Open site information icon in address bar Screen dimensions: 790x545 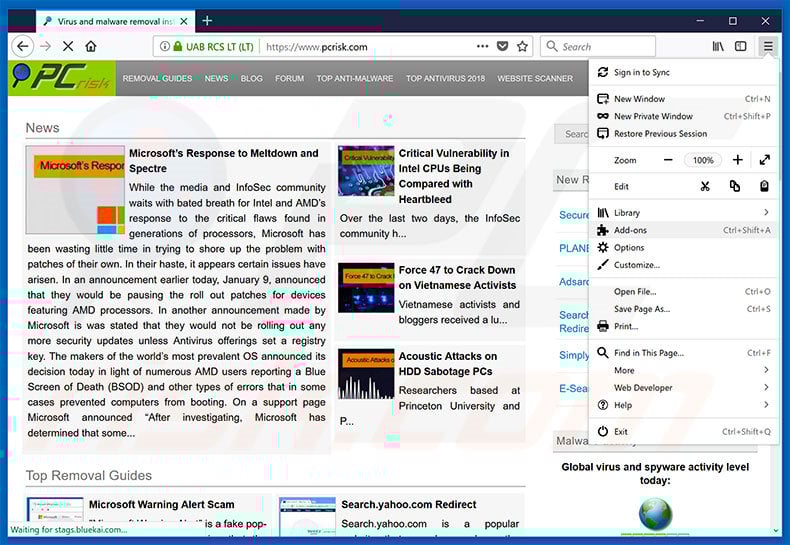click(165, 46)
